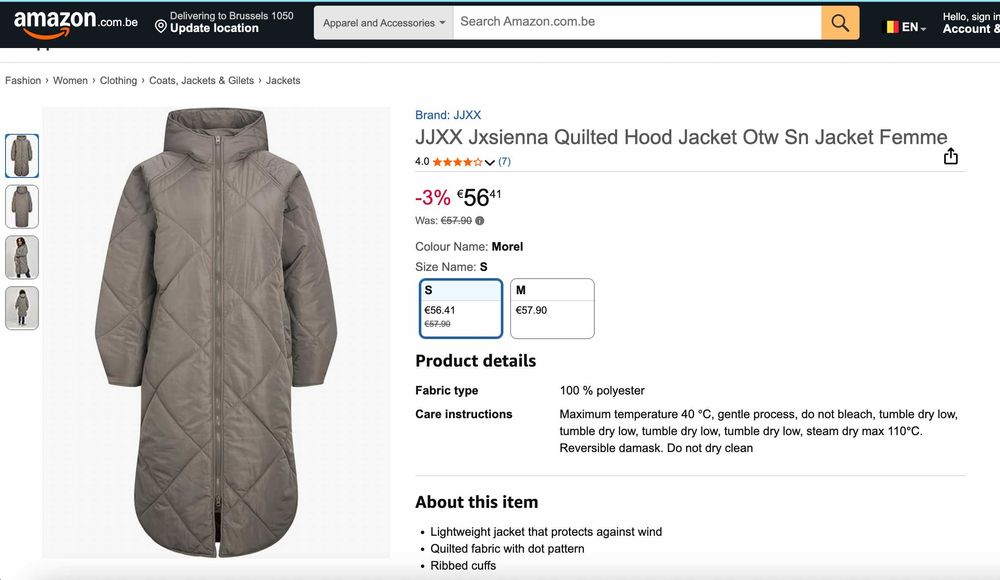
Task: Click the Search Amazon.com.be input field
Action: (x=637, y=22)
